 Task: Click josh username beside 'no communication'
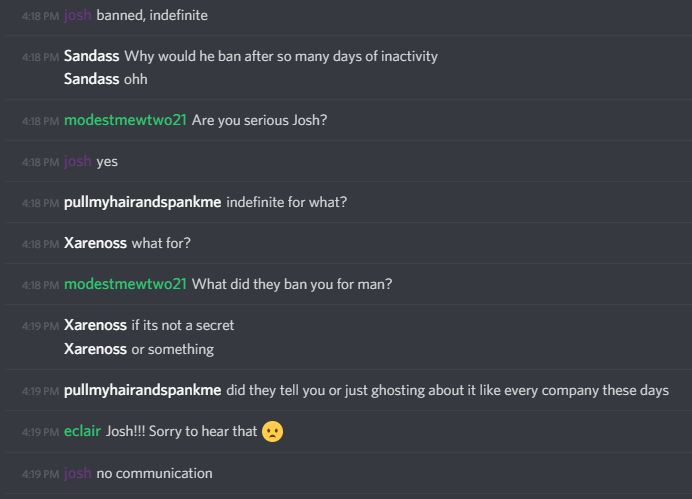[x=78, y=473]
